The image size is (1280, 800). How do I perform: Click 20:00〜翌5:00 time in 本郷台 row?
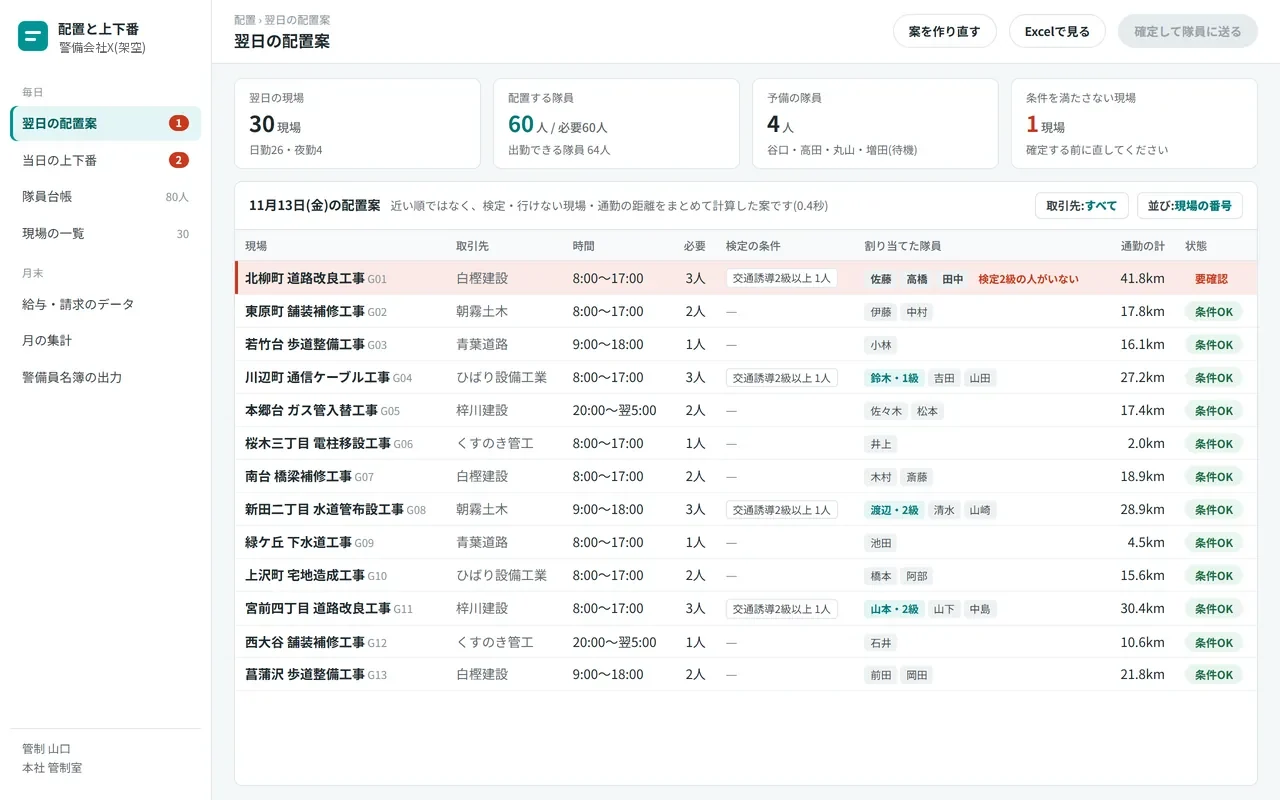(615, 411)
